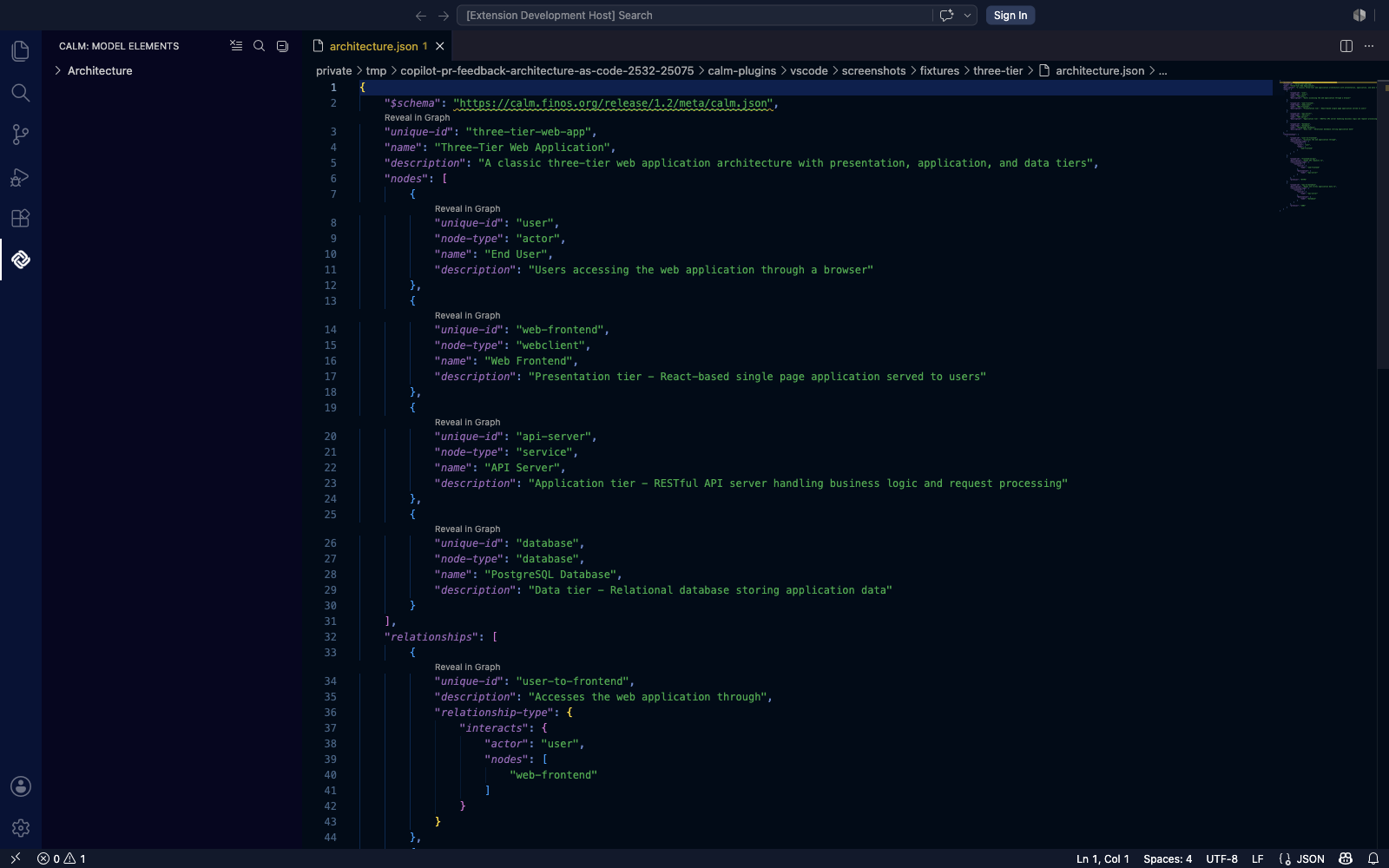The height and width of the screenshot is (868, 1389).
Task: Click the vscode breadcrumb segment
Action: (x=809, y=71)
